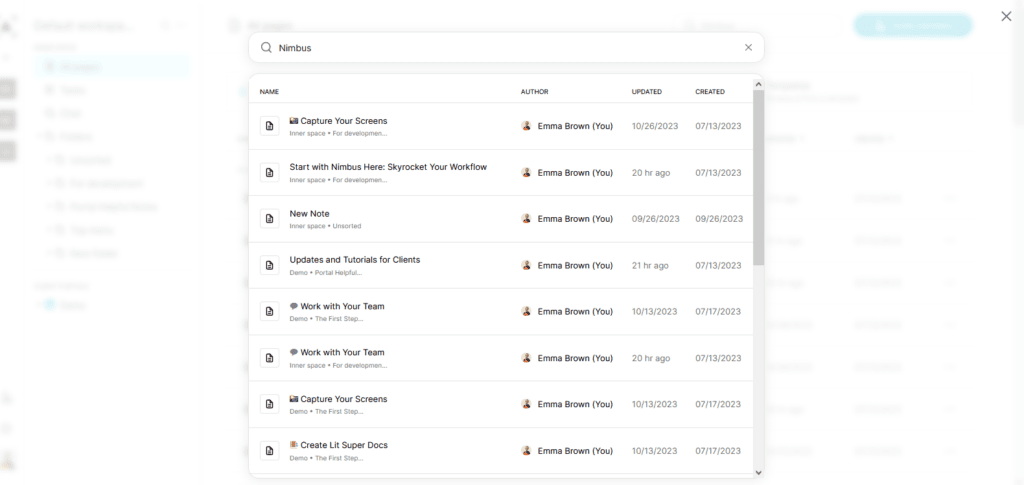The height and width of the screenshot is (485, 1024).
Task: Click the magnifier icon in search bar
Action: [x=267, y=47]
